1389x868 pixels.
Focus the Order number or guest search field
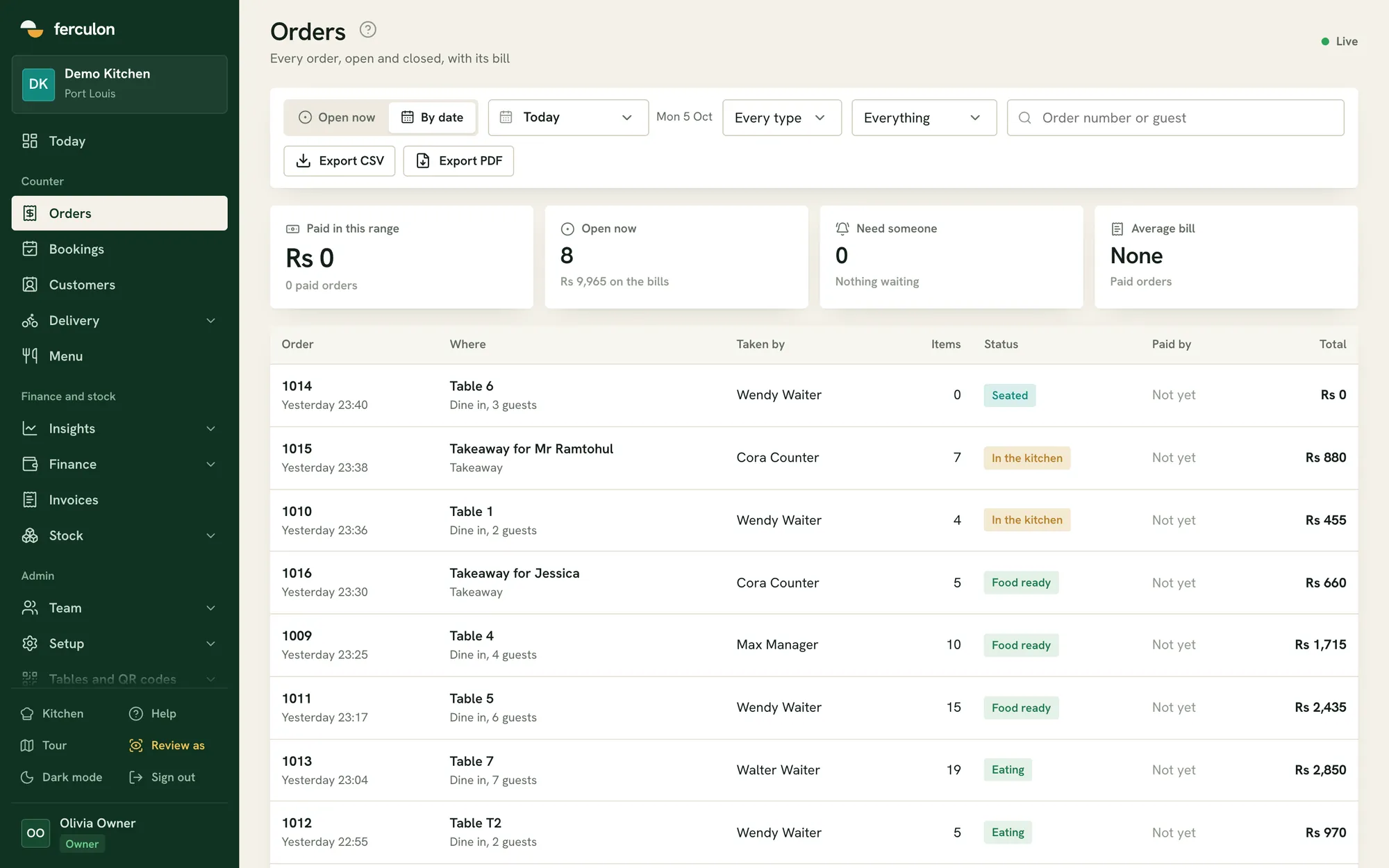click(x=1175, y=117)
